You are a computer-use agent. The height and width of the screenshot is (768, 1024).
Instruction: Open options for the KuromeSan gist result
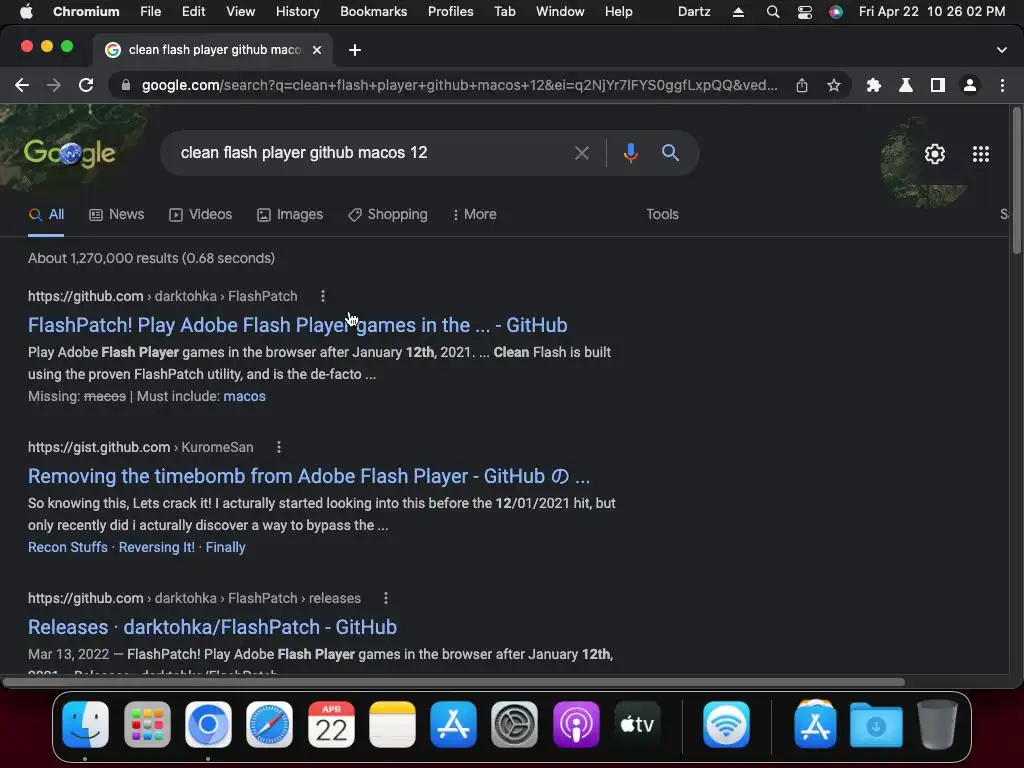pos(279,447)
